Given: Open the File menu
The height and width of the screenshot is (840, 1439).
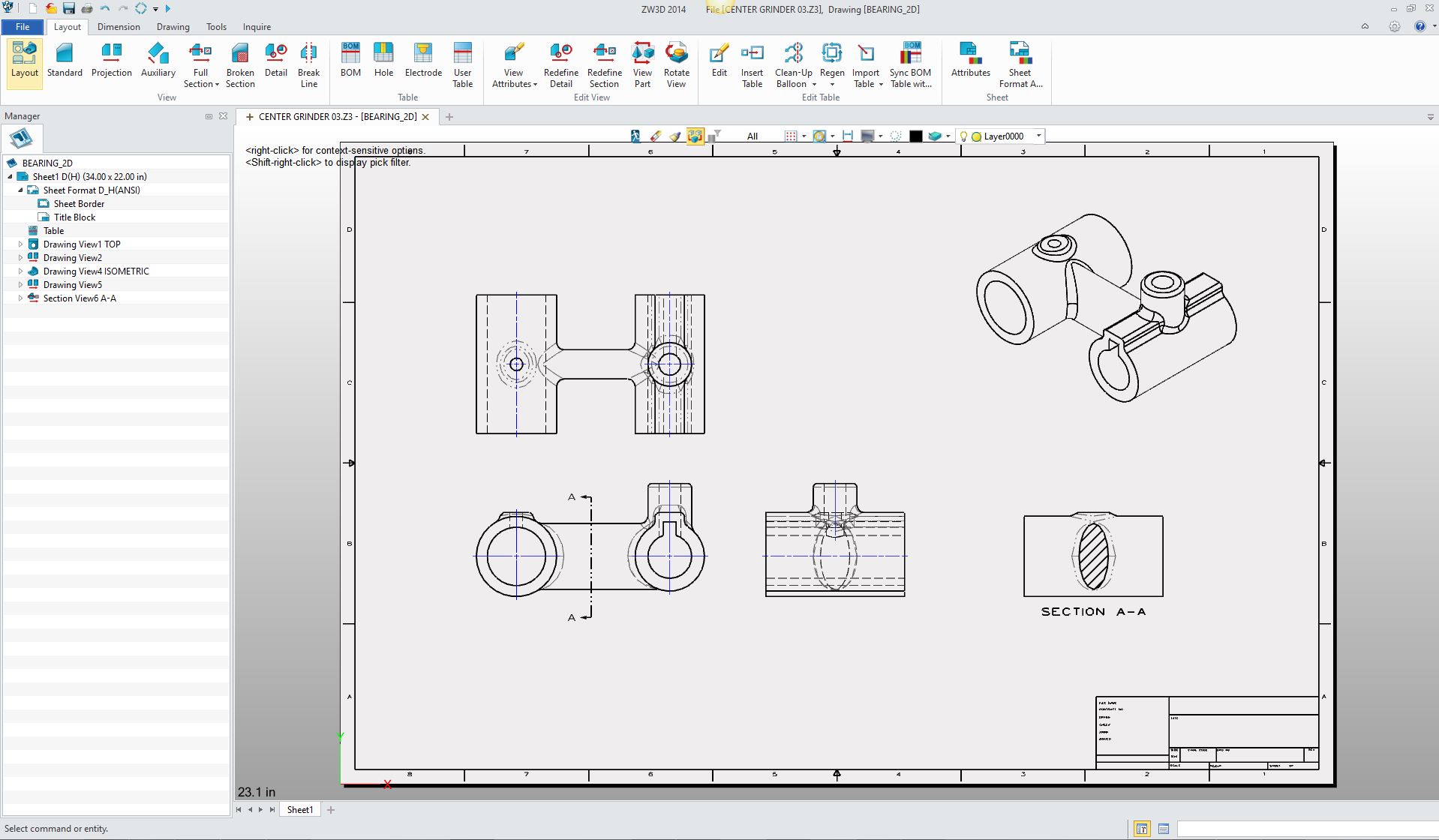Looking at the screenshot, I should pos(23,26).
